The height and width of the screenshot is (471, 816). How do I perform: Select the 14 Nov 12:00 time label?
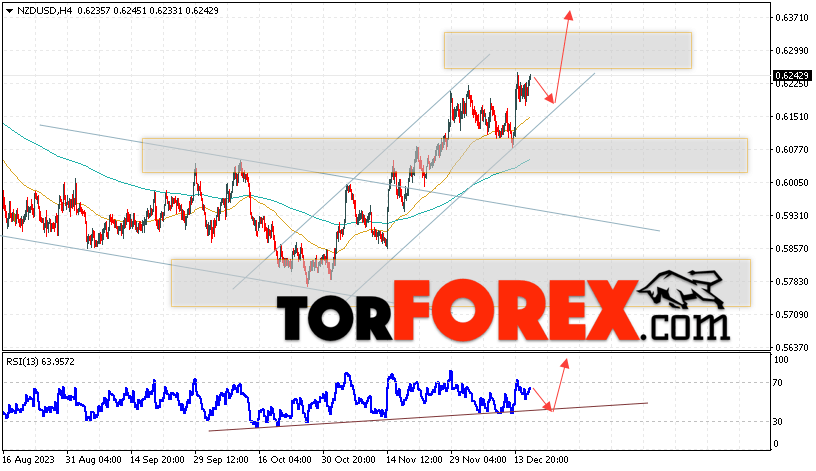(x=414, y=460)
